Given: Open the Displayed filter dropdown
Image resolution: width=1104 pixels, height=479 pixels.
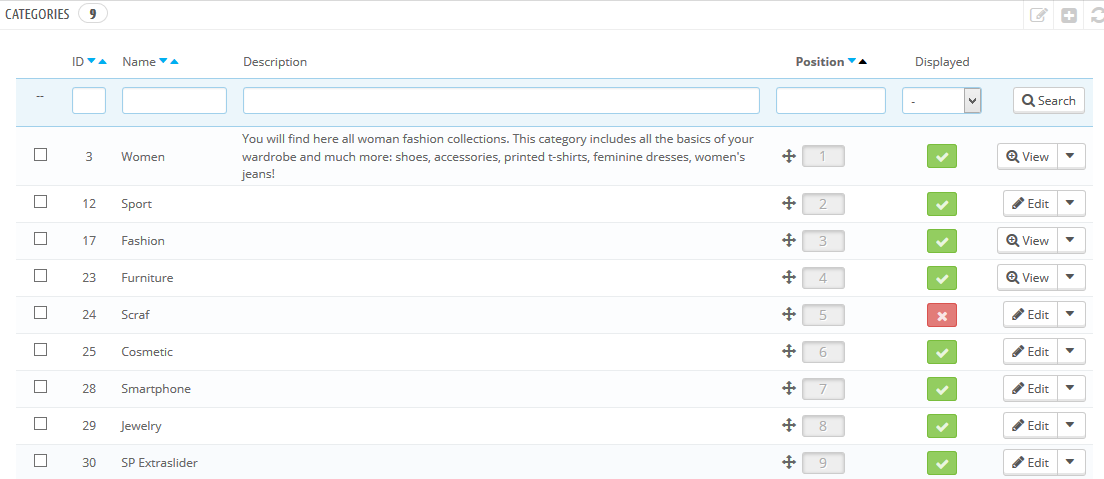Looking at the screenshot, I should point(941,101).
